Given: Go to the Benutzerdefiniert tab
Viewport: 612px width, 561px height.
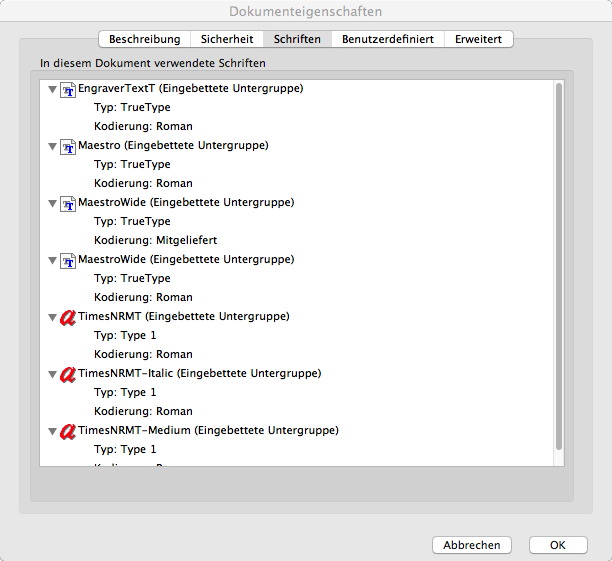Looking at the screenshot, I should pos(388,40).
